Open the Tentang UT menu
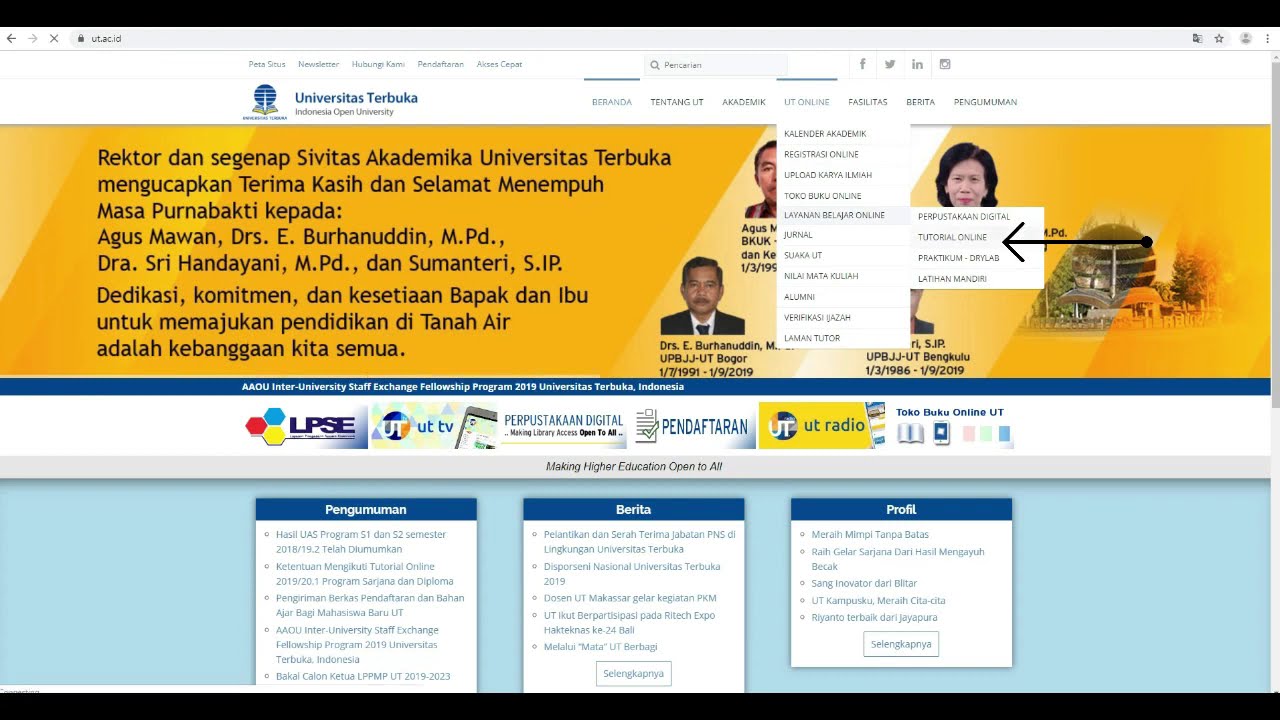Image resolution: width=1280 pixels, height=720 pixels. point(677,102)
